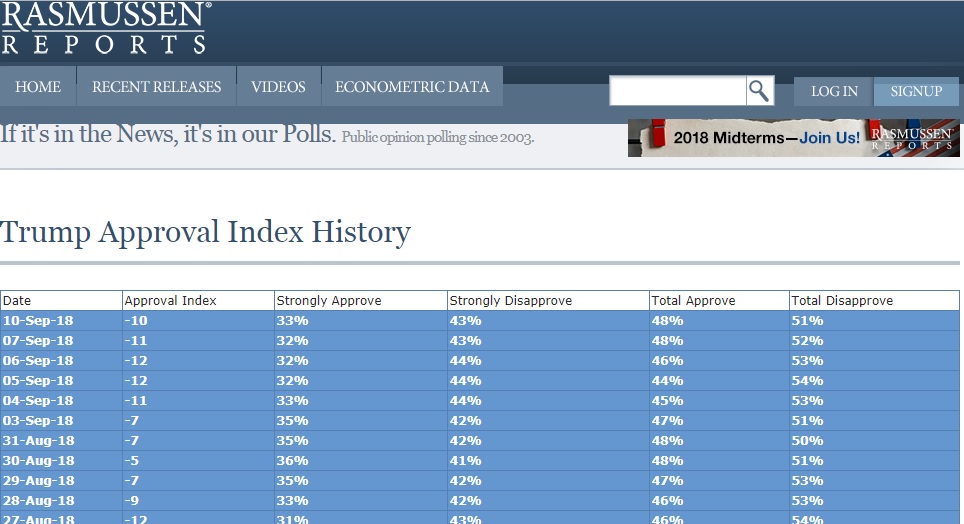Click the Rasmussen Reports logo
The height and width of the screenshot is (524, 964).
pyautogui.click(x=106, y=28)
